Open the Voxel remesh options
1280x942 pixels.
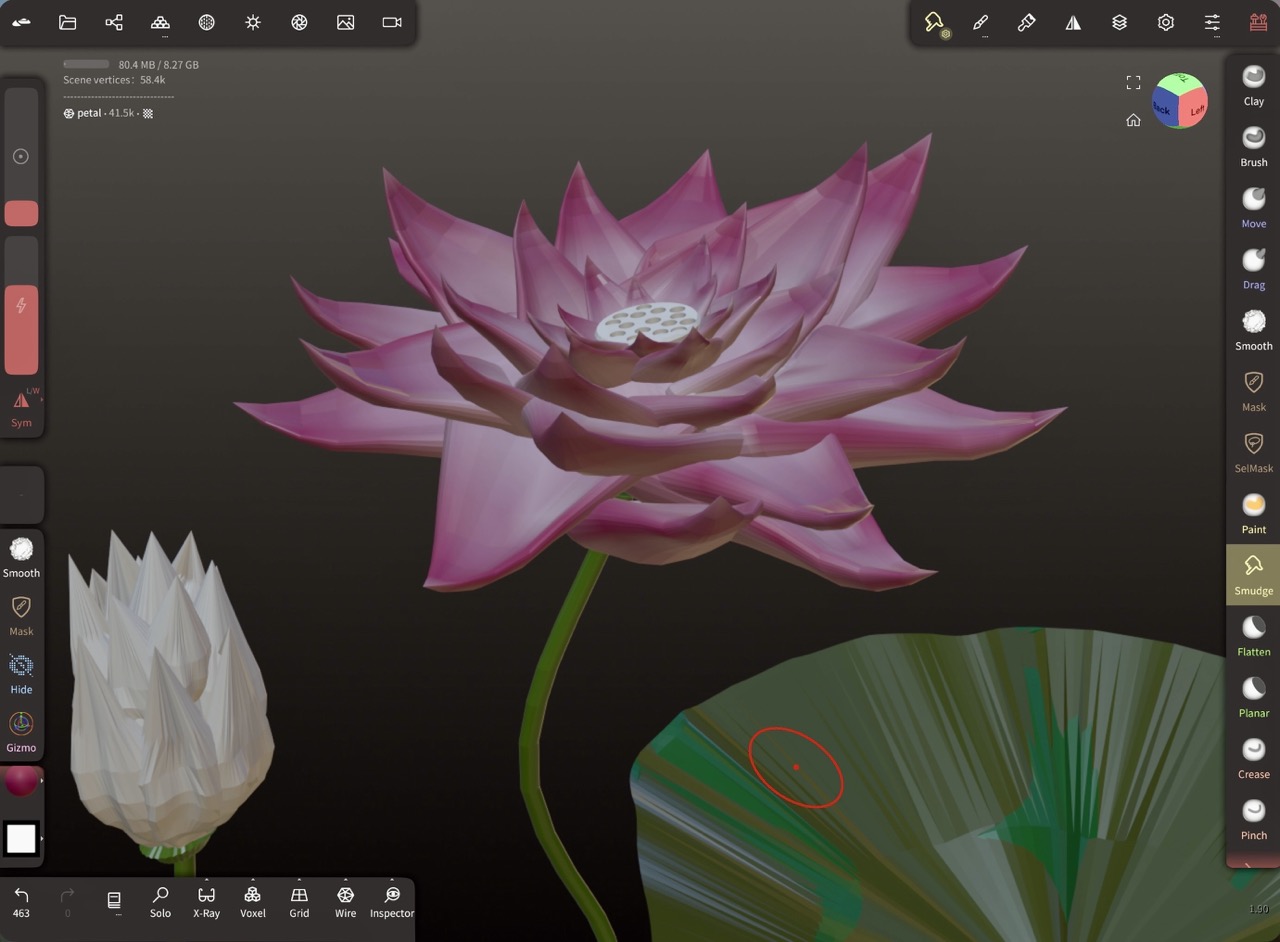(252, 901)
